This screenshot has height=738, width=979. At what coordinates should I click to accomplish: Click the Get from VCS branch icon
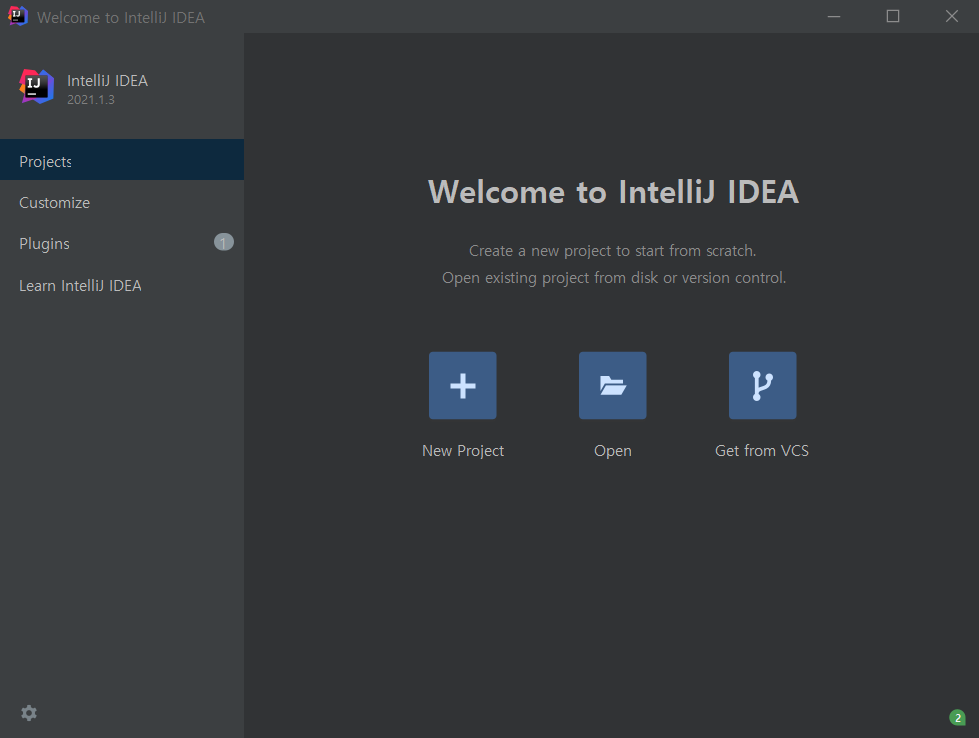[x=762, y=385]
